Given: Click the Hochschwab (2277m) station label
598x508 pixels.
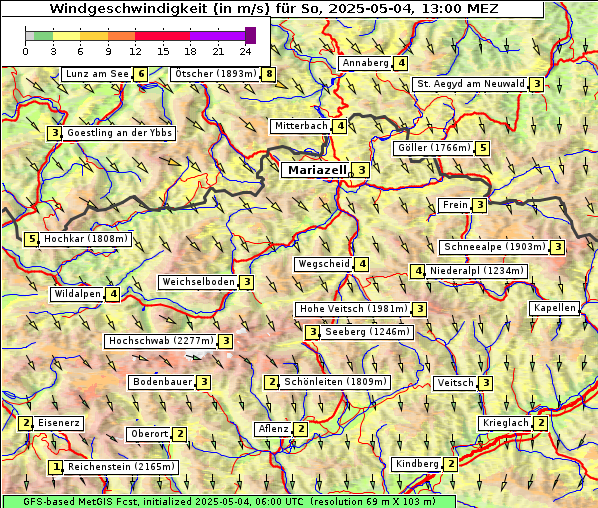Looking at the screenshot, I should point(161,341).
